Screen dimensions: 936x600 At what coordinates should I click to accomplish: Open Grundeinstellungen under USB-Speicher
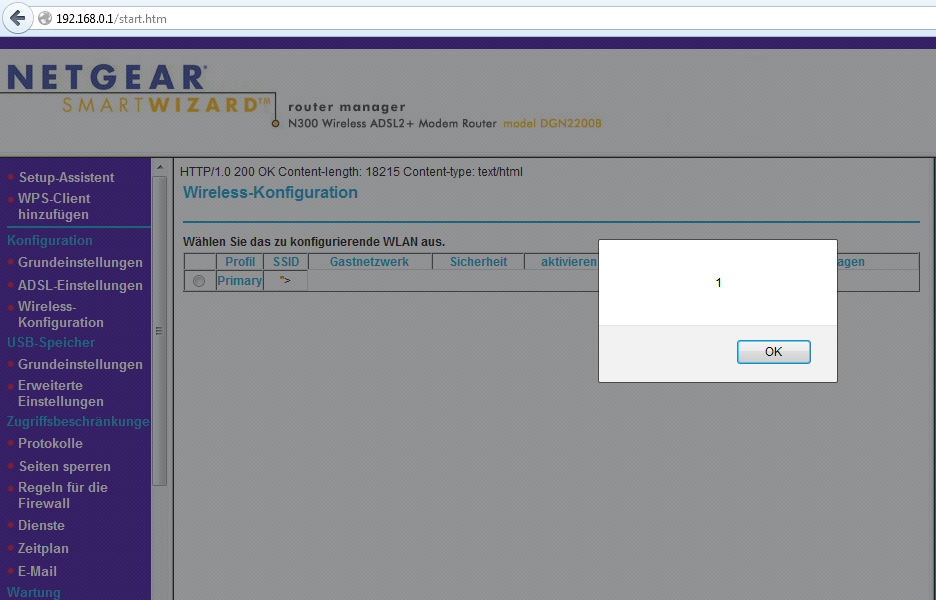80,364
